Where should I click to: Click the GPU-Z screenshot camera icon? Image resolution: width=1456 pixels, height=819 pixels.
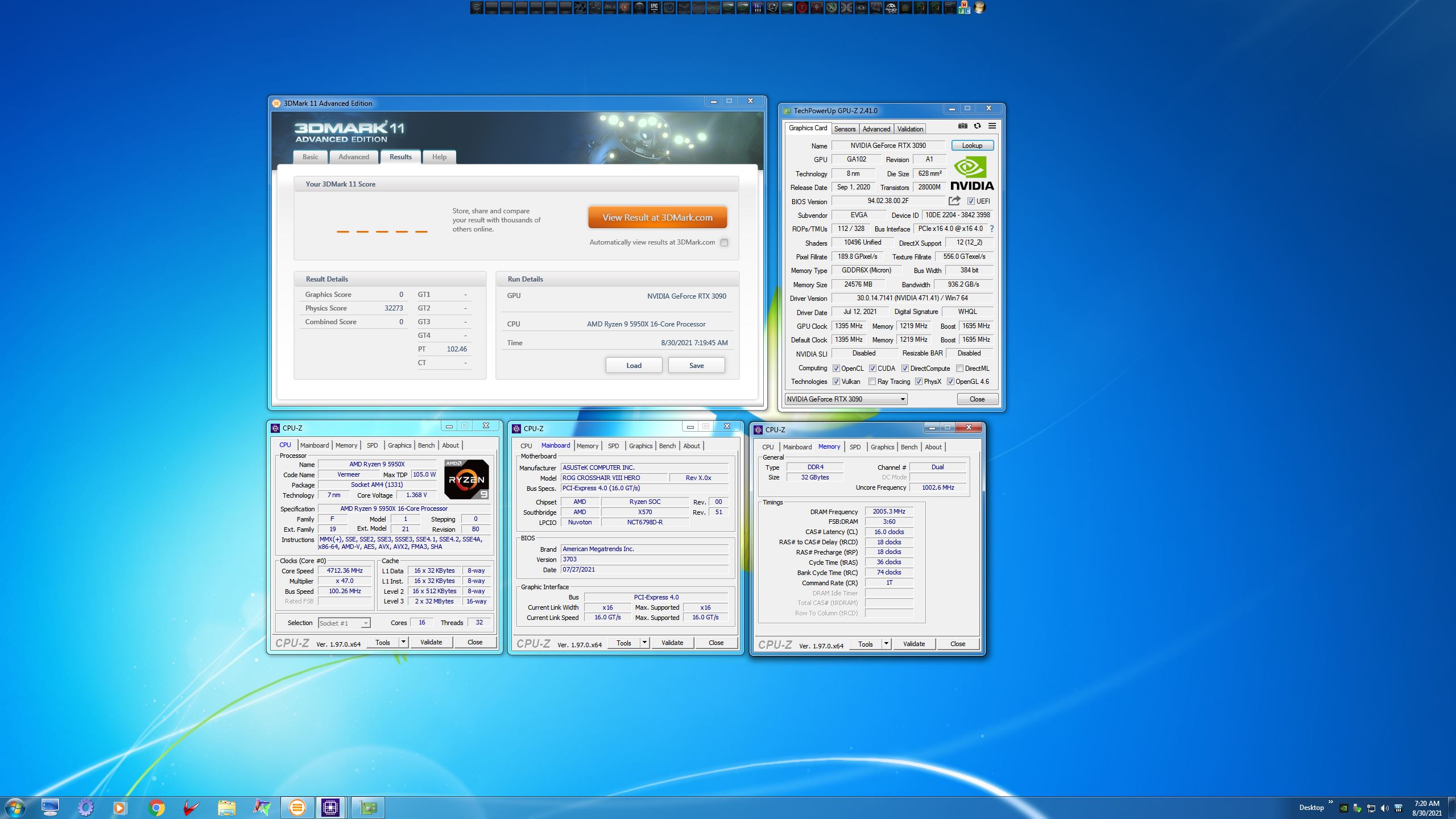(962, 126)
